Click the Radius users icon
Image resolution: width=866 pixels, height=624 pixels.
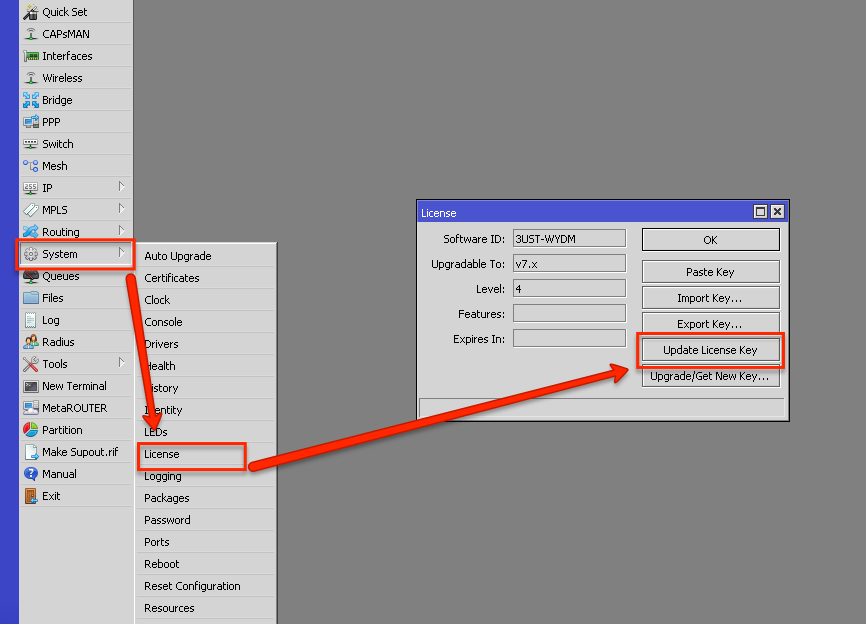[31, 342]
